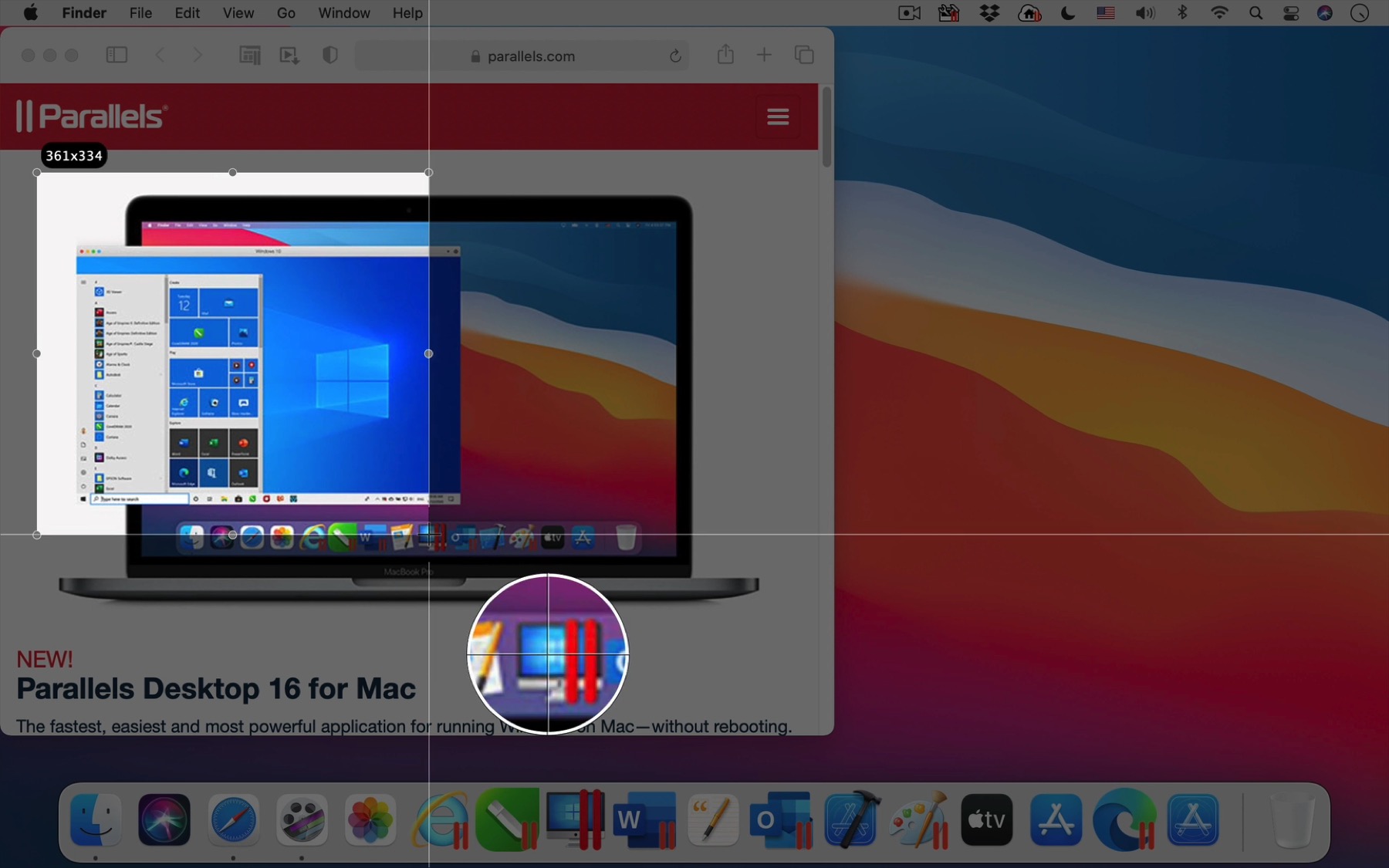Click the Parallels Desktop 16 for Mac heading
1389x868 pixels.
215,689
